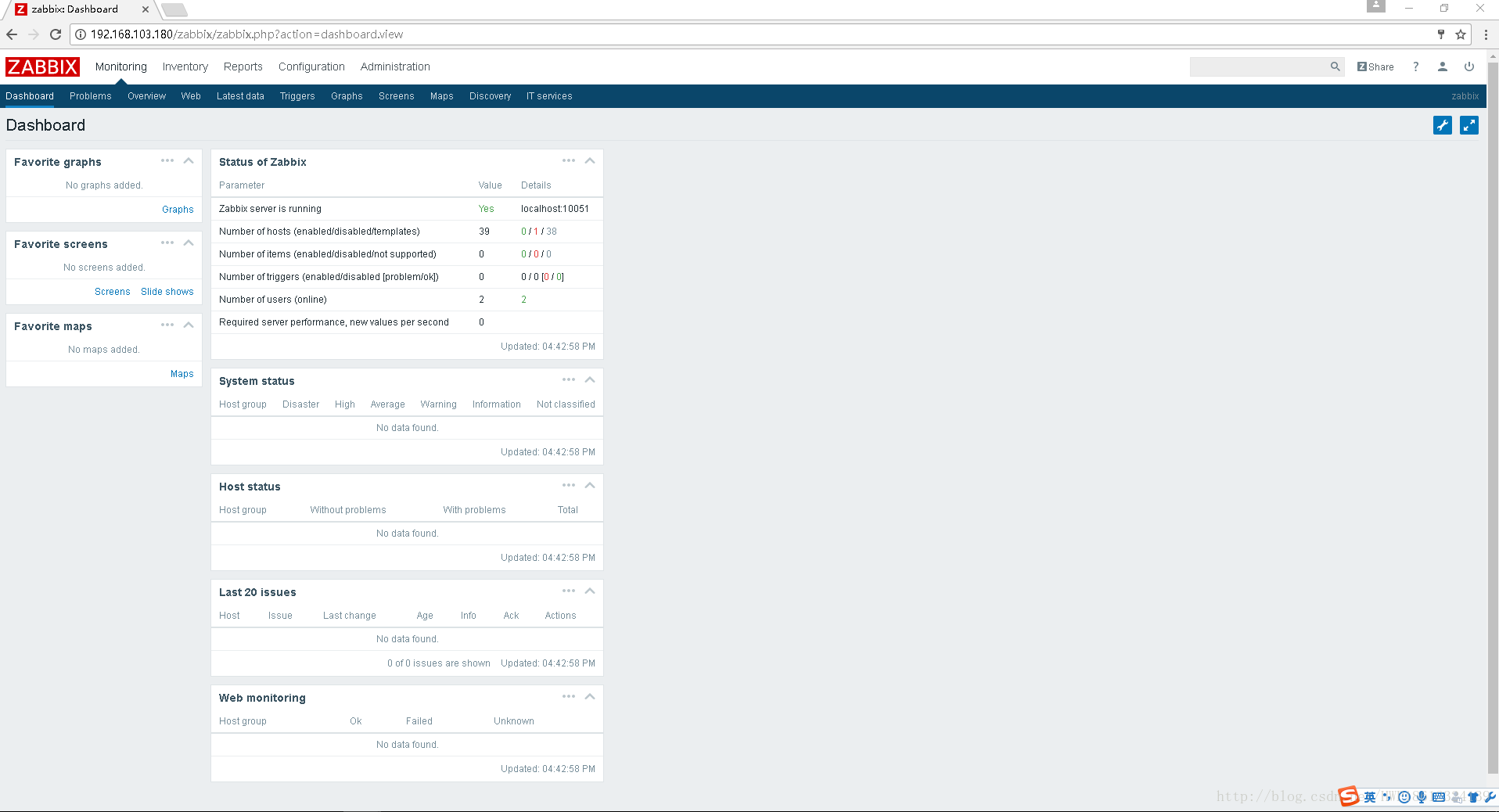Open the Reports main menu
The height and width of the screenshot is (812, 1499).
click(x=243, y=67)
